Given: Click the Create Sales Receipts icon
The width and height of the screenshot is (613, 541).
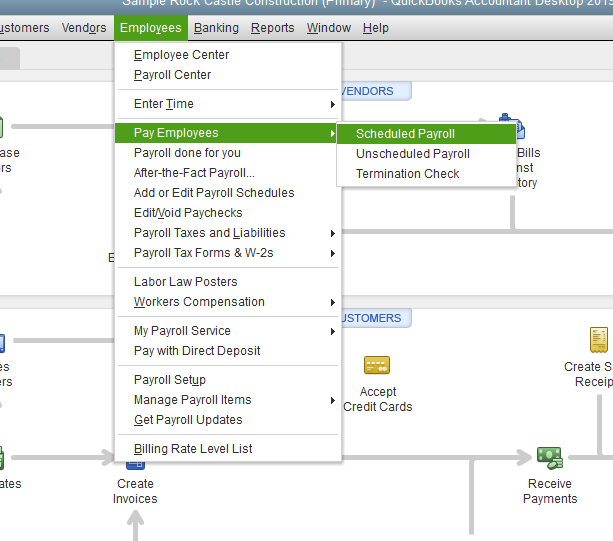Looking at the screenshot, I should point(599,340).
